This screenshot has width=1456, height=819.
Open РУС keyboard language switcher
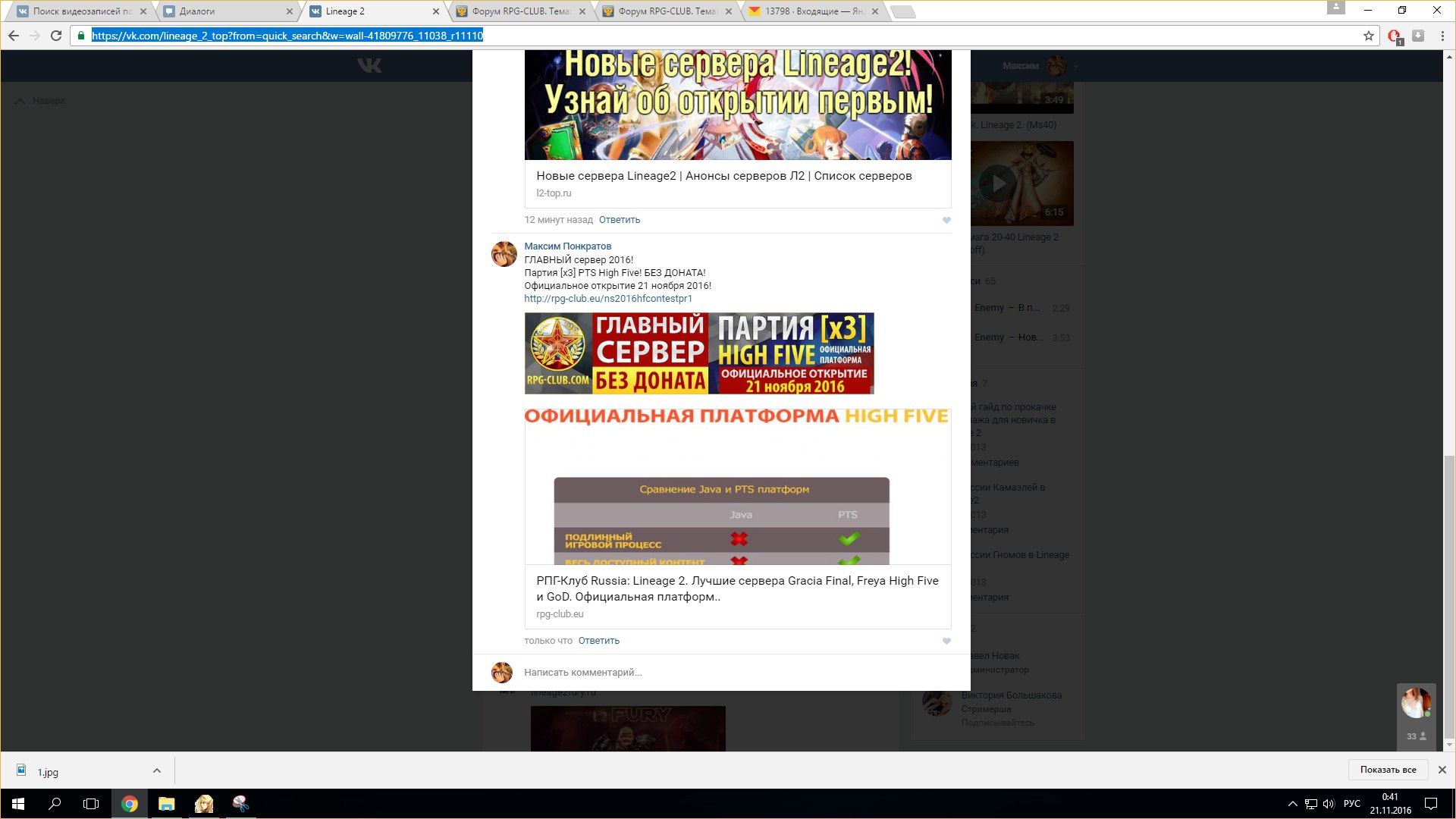[x=1351, y=804]
